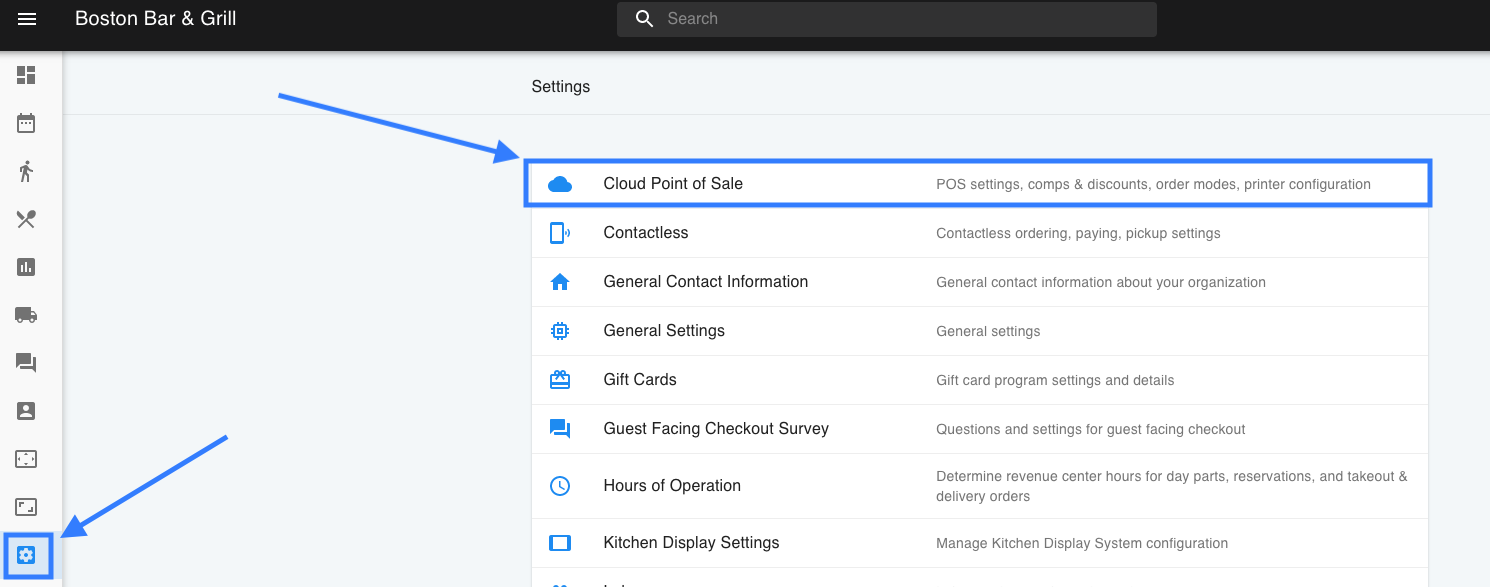This screenshot has width=1490, height=587.
Task: Open Kitchen Display Settings
Action: point(691,543)
